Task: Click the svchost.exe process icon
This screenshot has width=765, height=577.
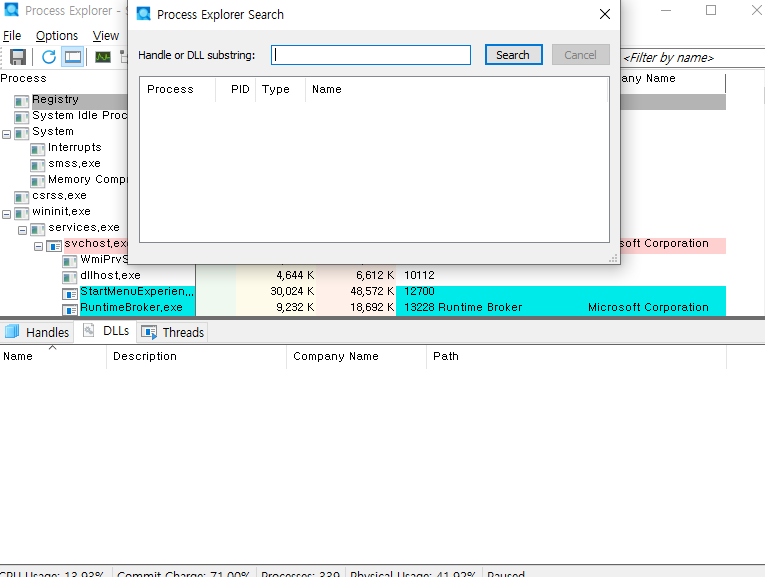Action: (54, 244)
